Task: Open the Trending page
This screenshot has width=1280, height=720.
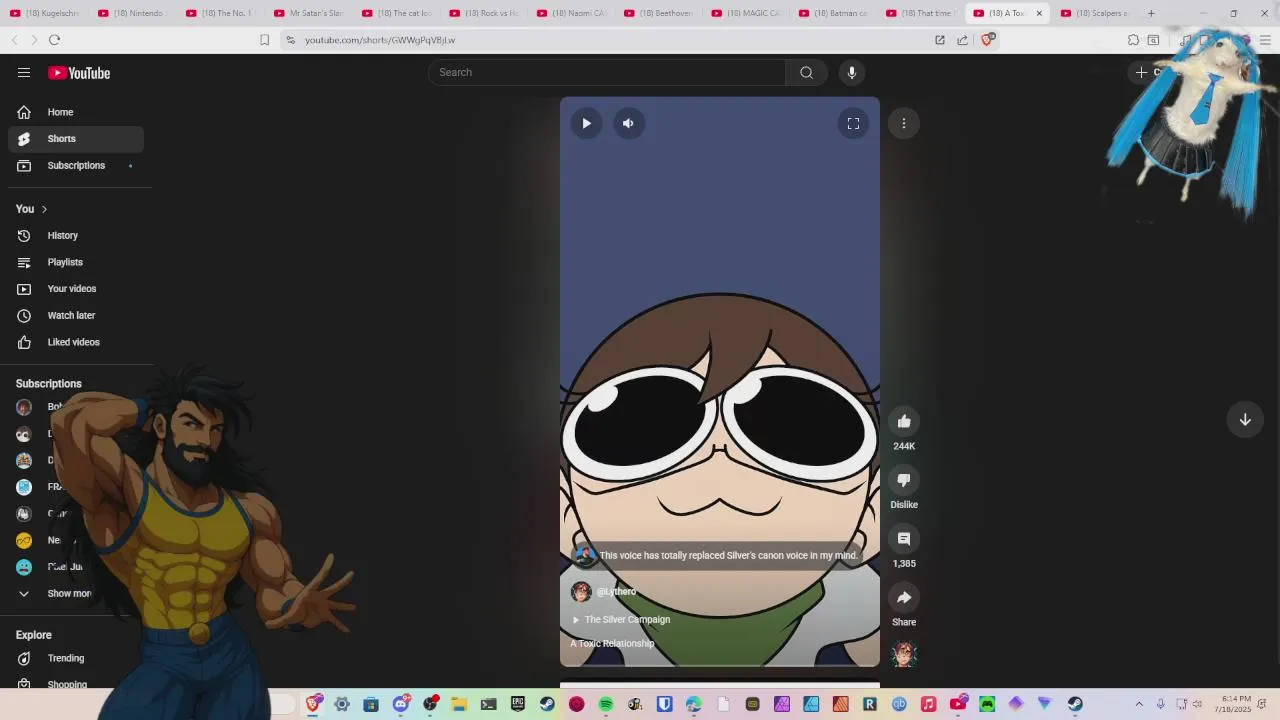Action: [x=76, y=658]
